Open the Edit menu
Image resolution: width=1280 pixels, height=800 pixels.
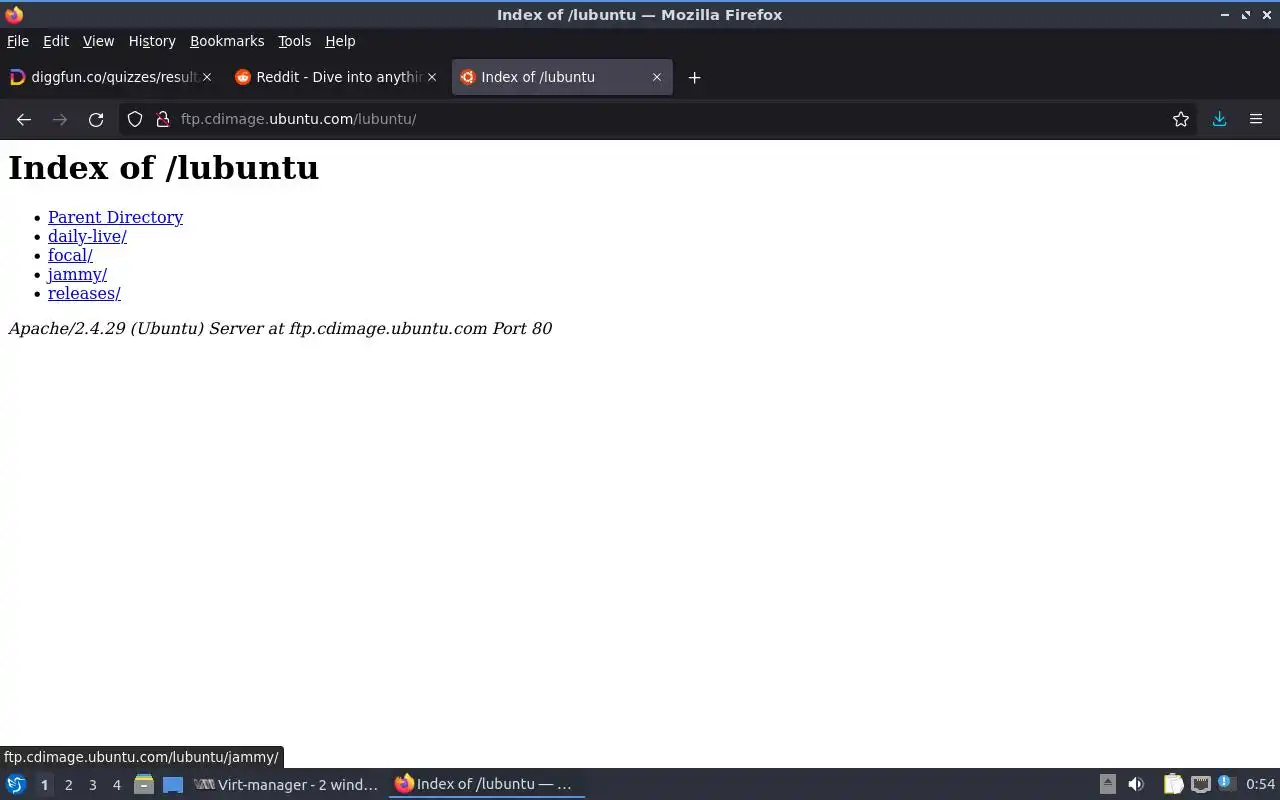[x=56, y=41]
